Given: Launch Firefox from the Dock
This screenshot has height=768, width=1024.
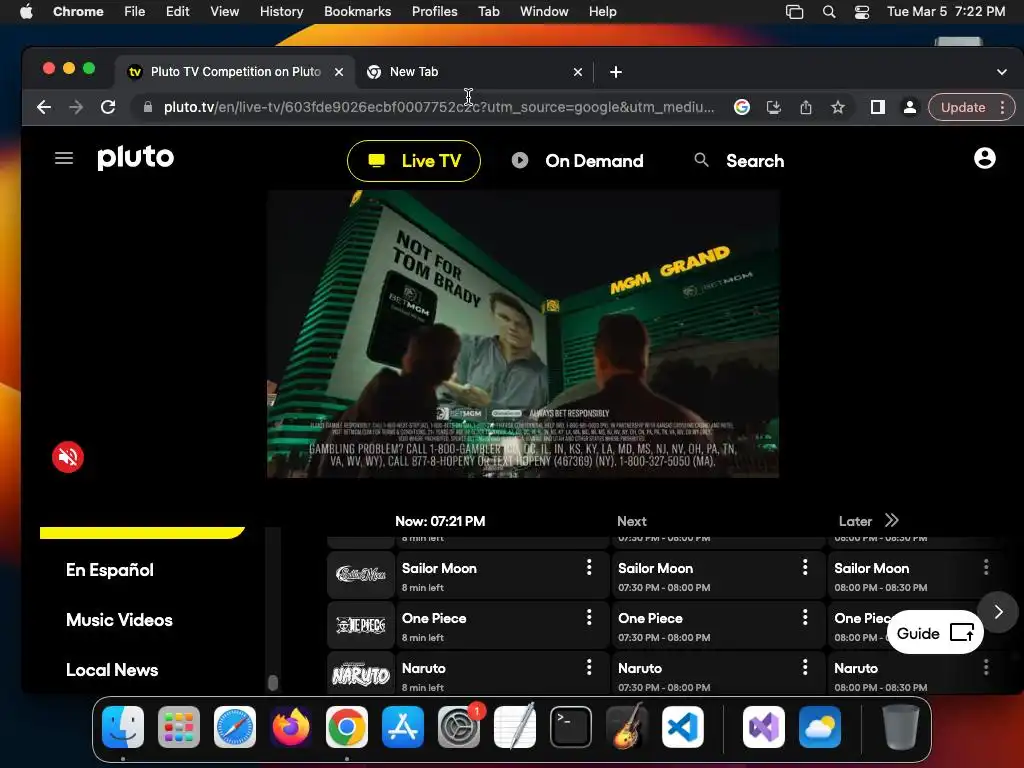Looking at the screenshot, I should point(291,727).
